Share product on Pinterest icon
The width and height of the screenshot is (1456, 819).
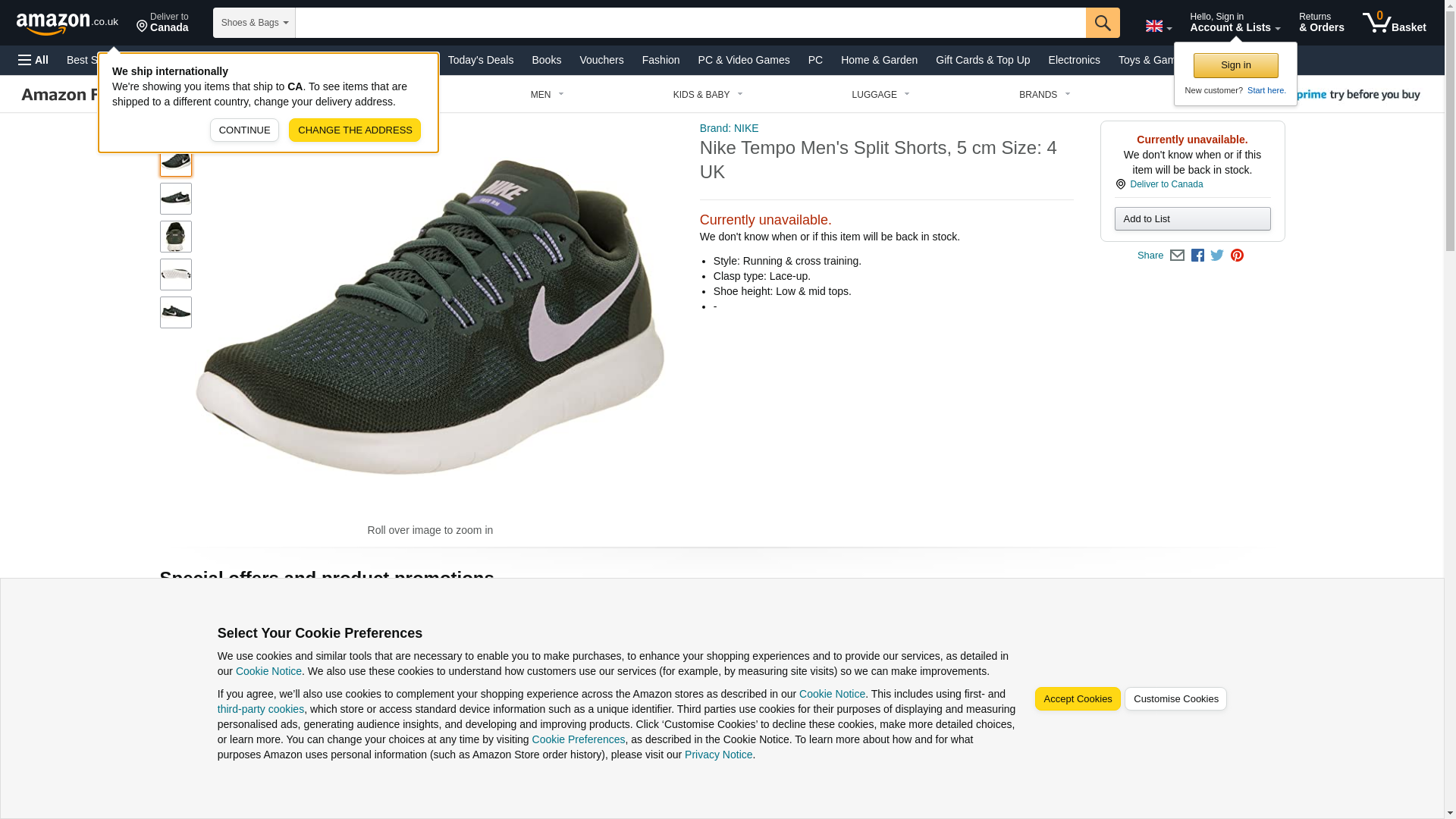[x=1237, y=256]
